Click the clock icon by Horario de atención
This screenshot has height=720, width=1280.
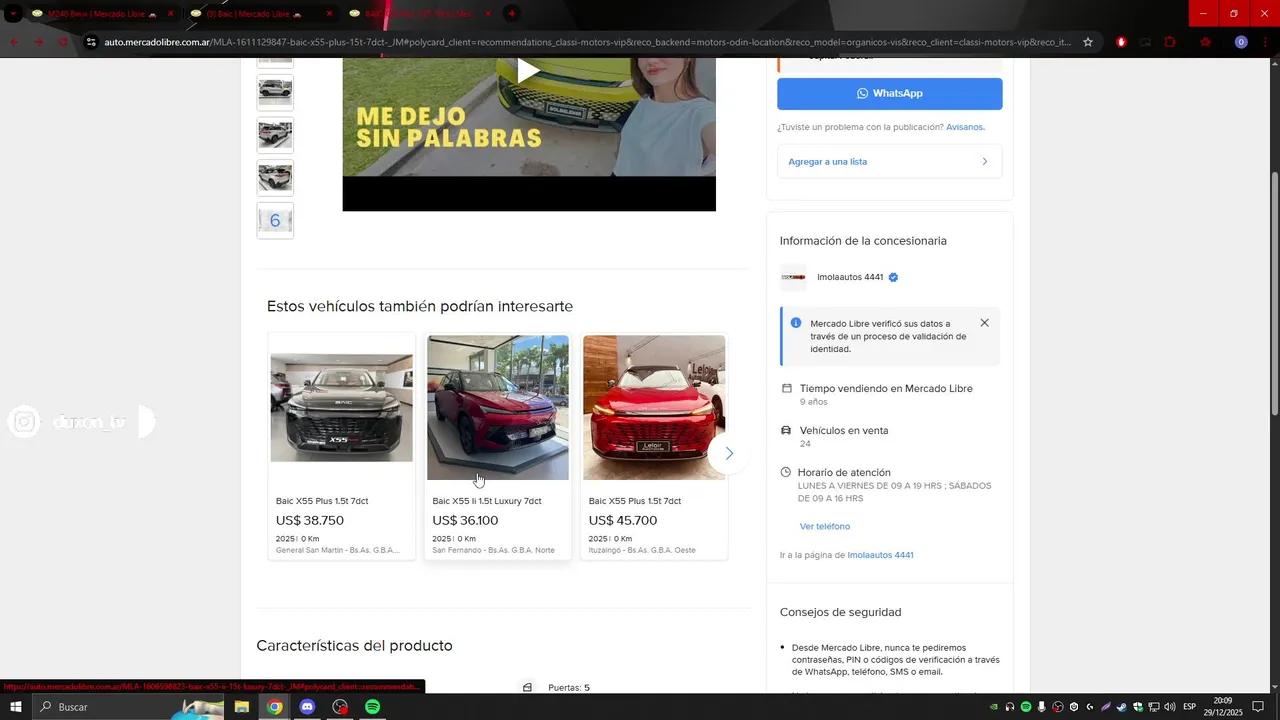coord(786,472)
